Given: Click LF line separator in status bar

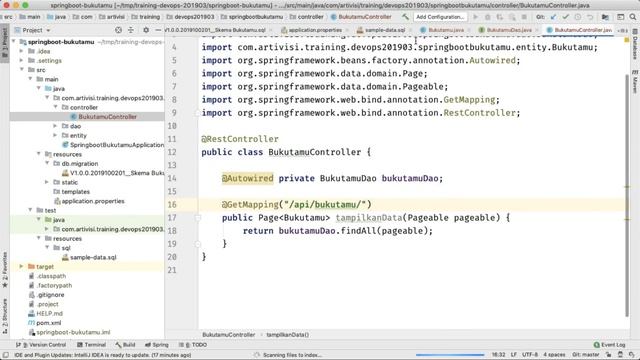Looking at the screenshot, I should coord(513,355).
